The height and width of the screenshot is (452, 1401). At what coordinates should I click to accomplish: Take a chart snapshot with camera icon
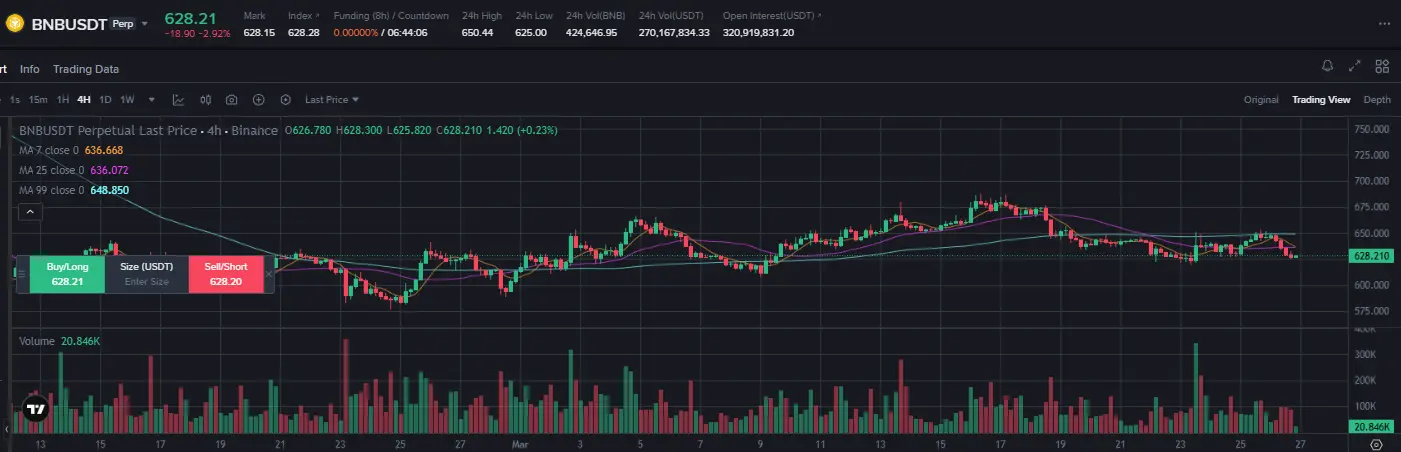click(232, 100)
